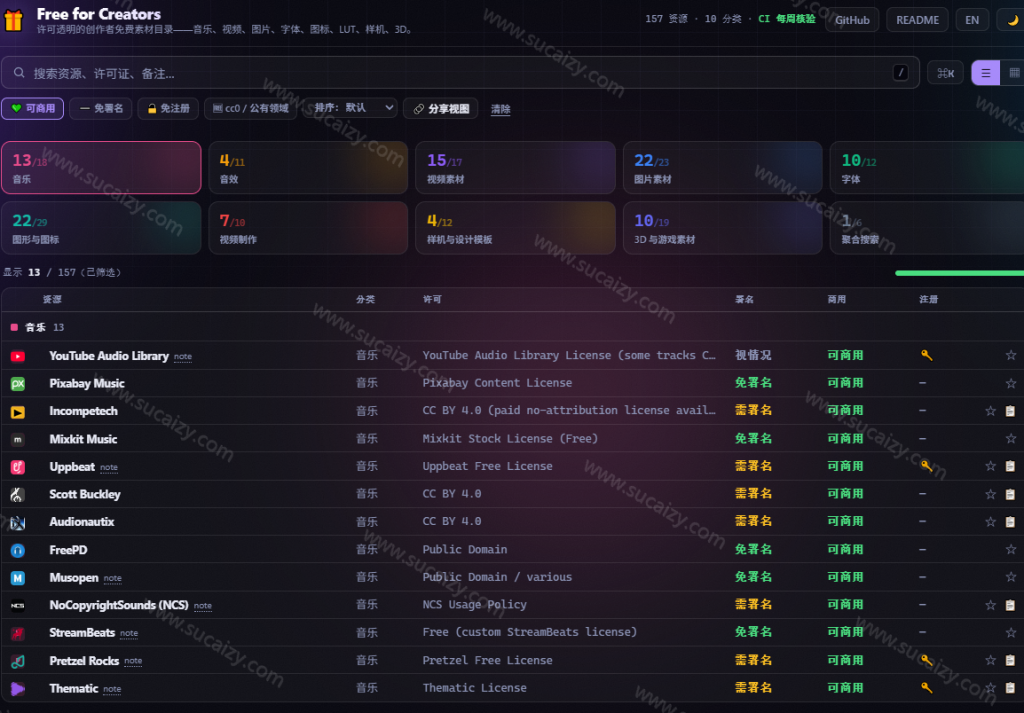The width and height of the screenshot is (1024, 713).
Task: Click the key icon in YouTube Audio Library row
Action: click(926, 355)
